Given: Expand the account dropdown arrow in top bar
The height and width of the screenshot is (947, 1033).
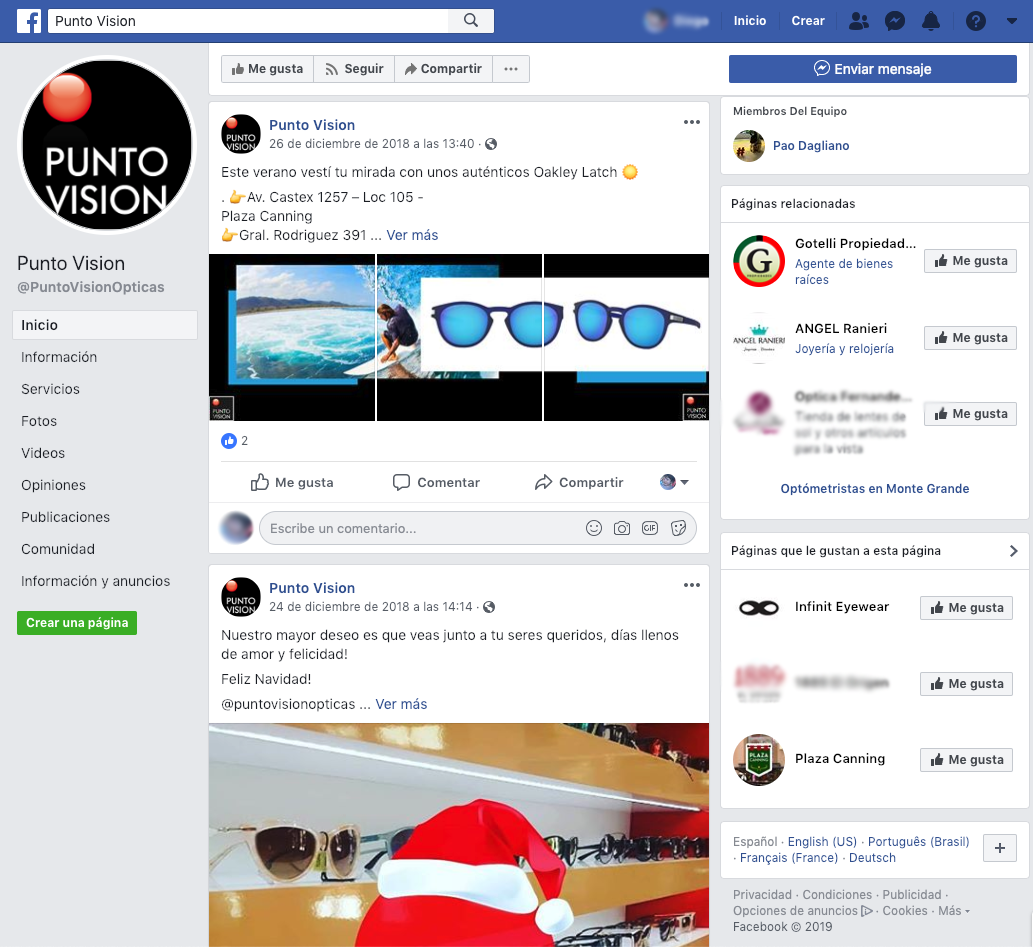Looking at the screenshot, I should coord(1011,21).
